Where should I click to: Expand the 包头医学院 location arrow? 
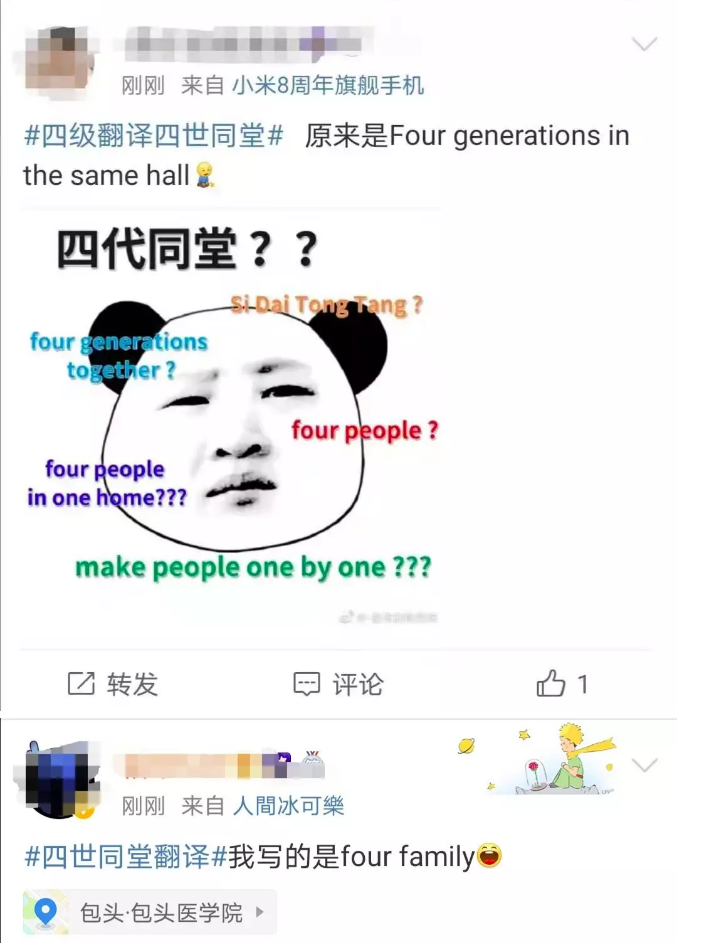(x=260, y=912)
